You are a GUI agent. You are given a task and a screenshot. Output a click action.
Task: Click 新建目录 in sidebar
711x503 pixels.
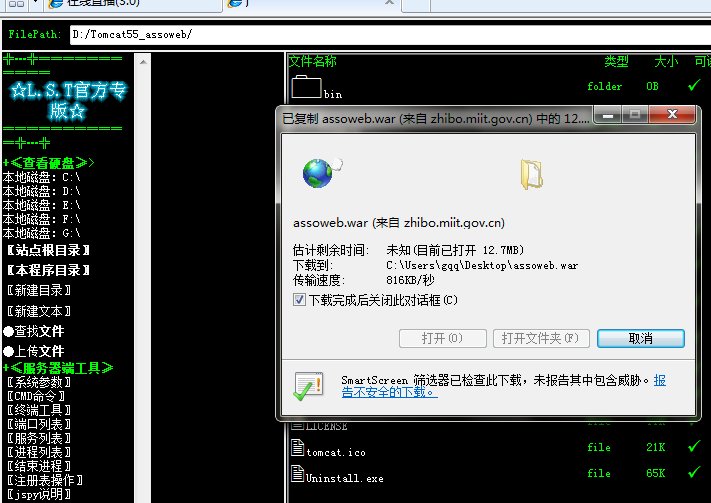coord(39,290)
